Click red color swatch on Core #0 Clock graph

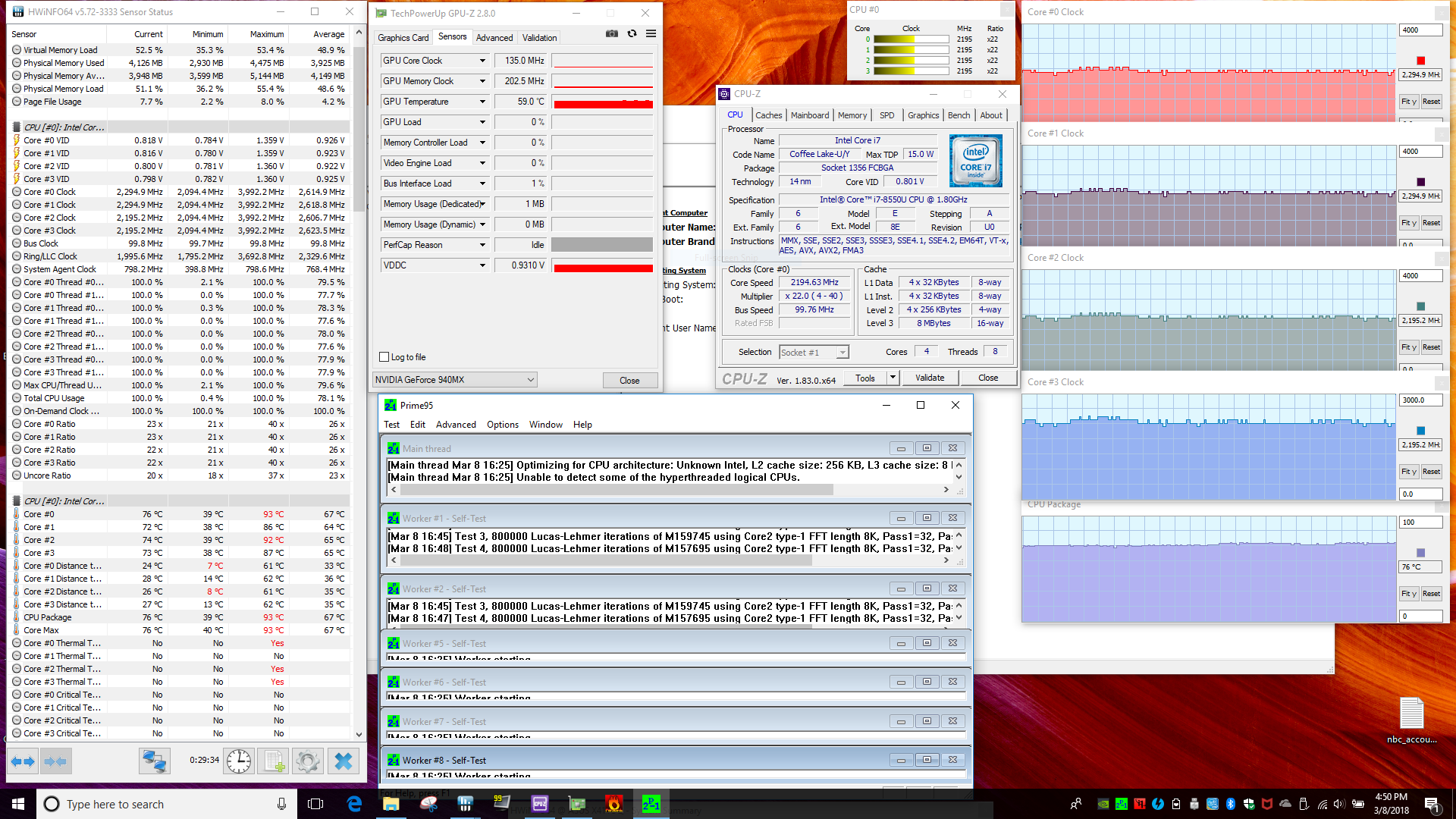point(1420,61)
